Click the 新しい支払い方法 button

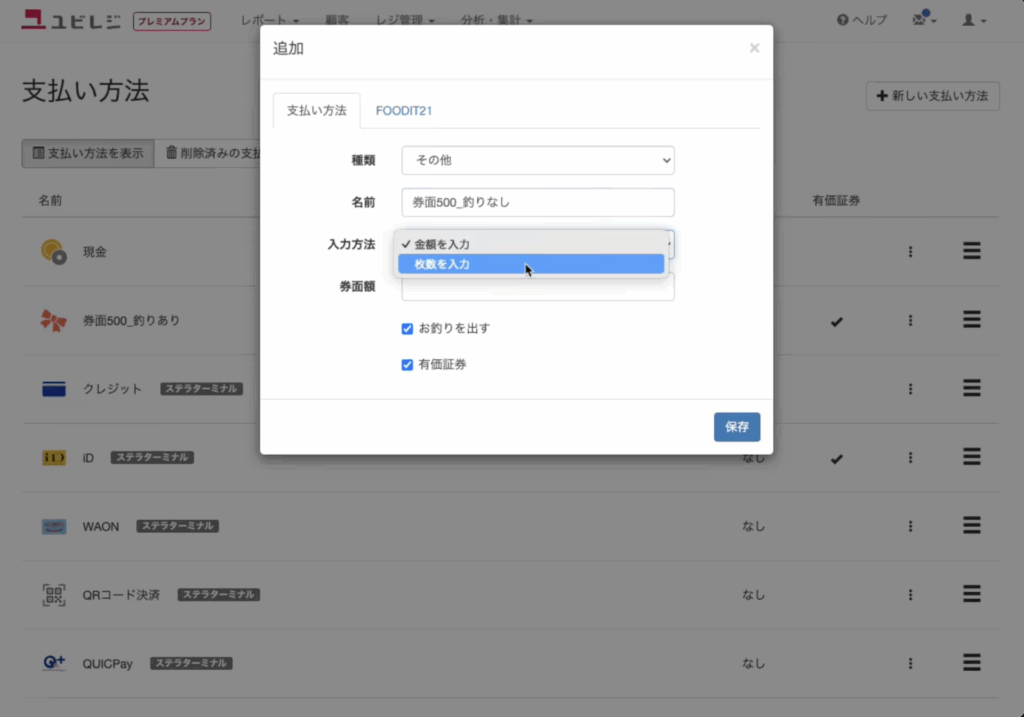tap(932, 96)
